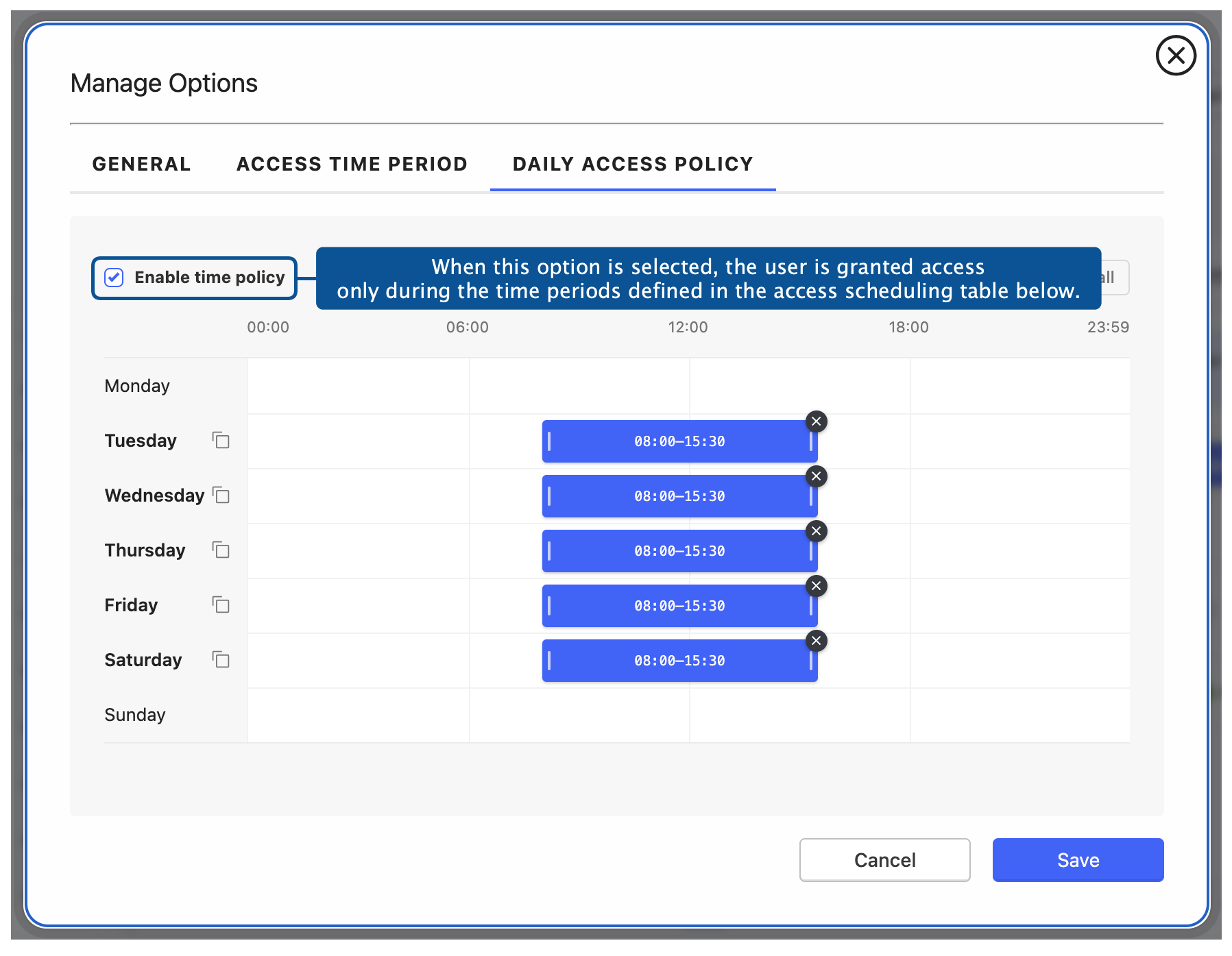Open the Access Time Period tab

click(352, 164)
